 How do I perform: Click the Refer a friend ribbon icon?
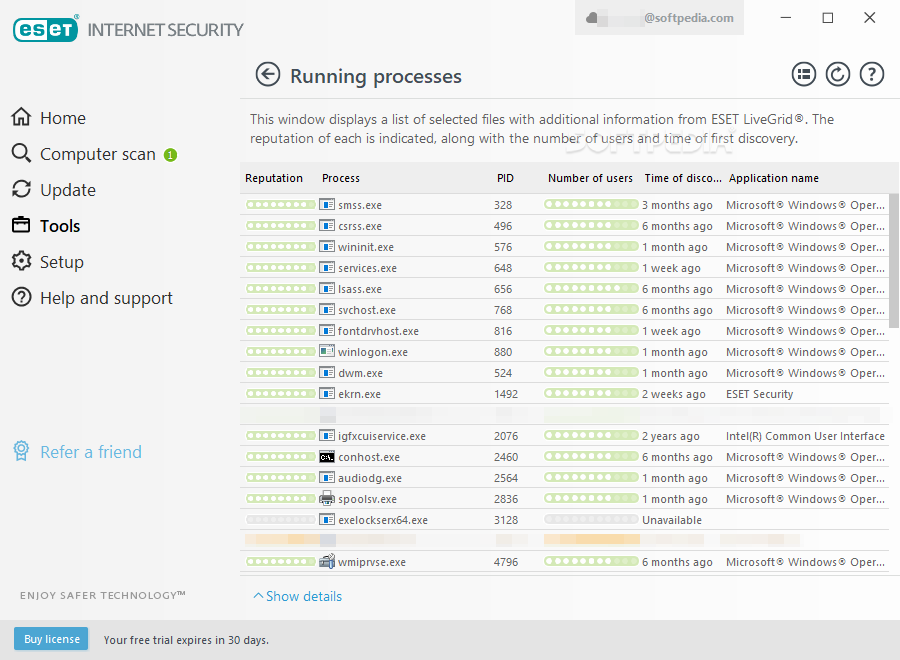click(21, 451)
